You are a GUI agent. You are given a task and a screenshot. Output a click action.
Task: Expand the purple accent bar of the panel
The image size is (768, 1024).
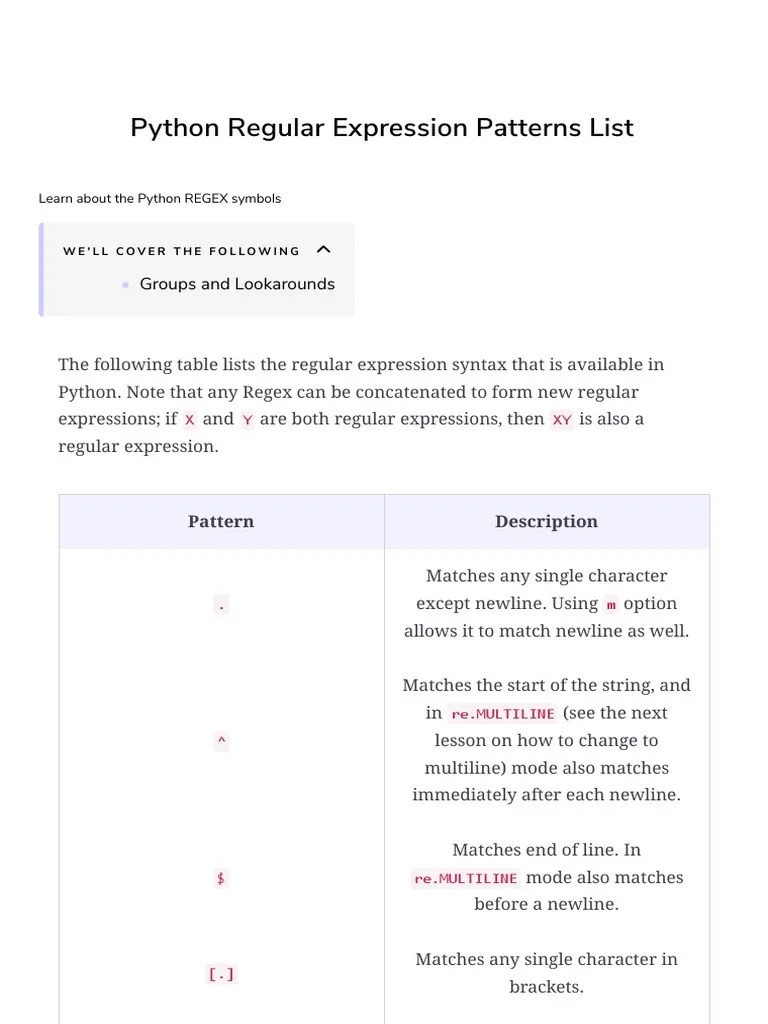pyautogui.click(x=41, y=268)
